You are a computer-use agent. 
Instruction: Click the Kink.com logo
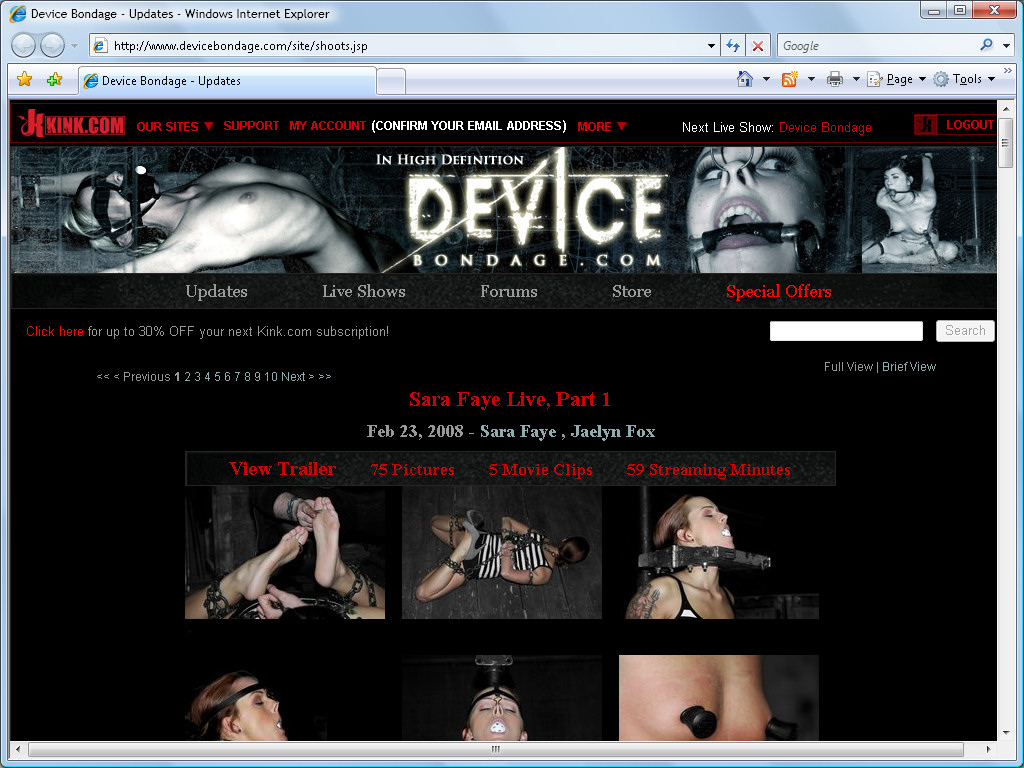(x=72, y=124)
